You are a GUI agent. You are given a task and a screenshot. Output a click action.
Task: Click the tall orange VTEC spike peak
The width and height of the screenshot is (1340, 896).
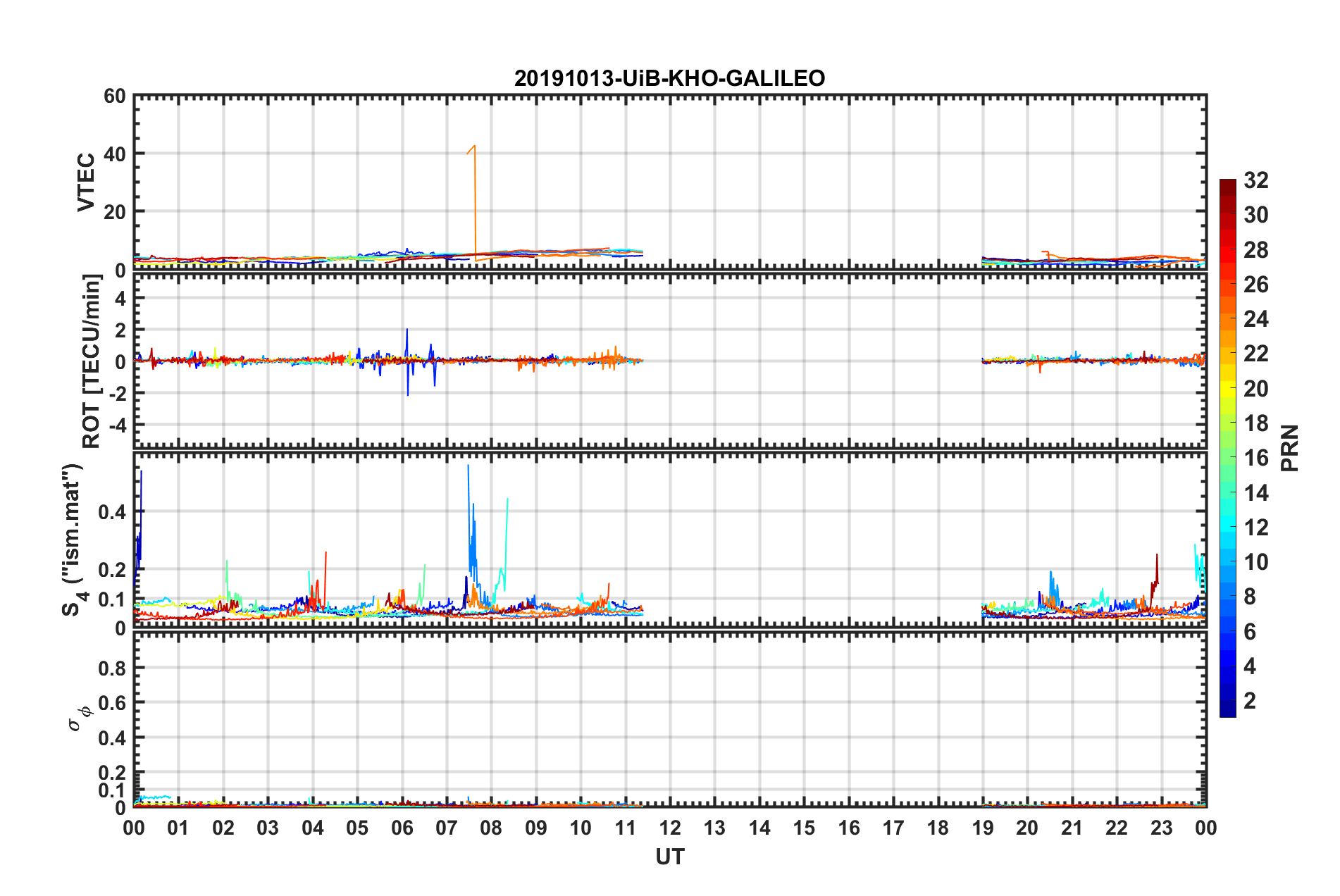coord(474,147)
